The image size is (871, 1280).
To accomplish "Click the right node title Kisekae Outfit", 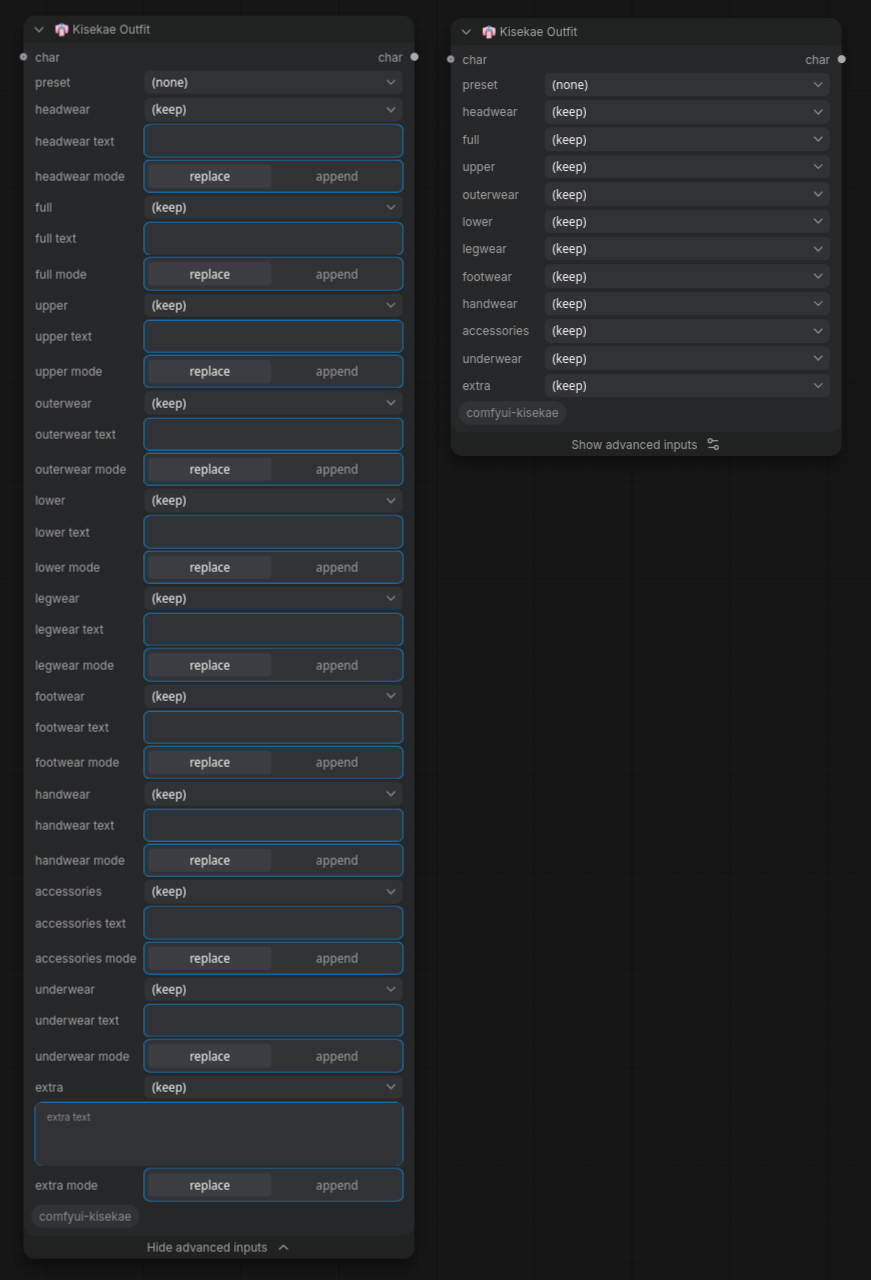I will 538,32.
